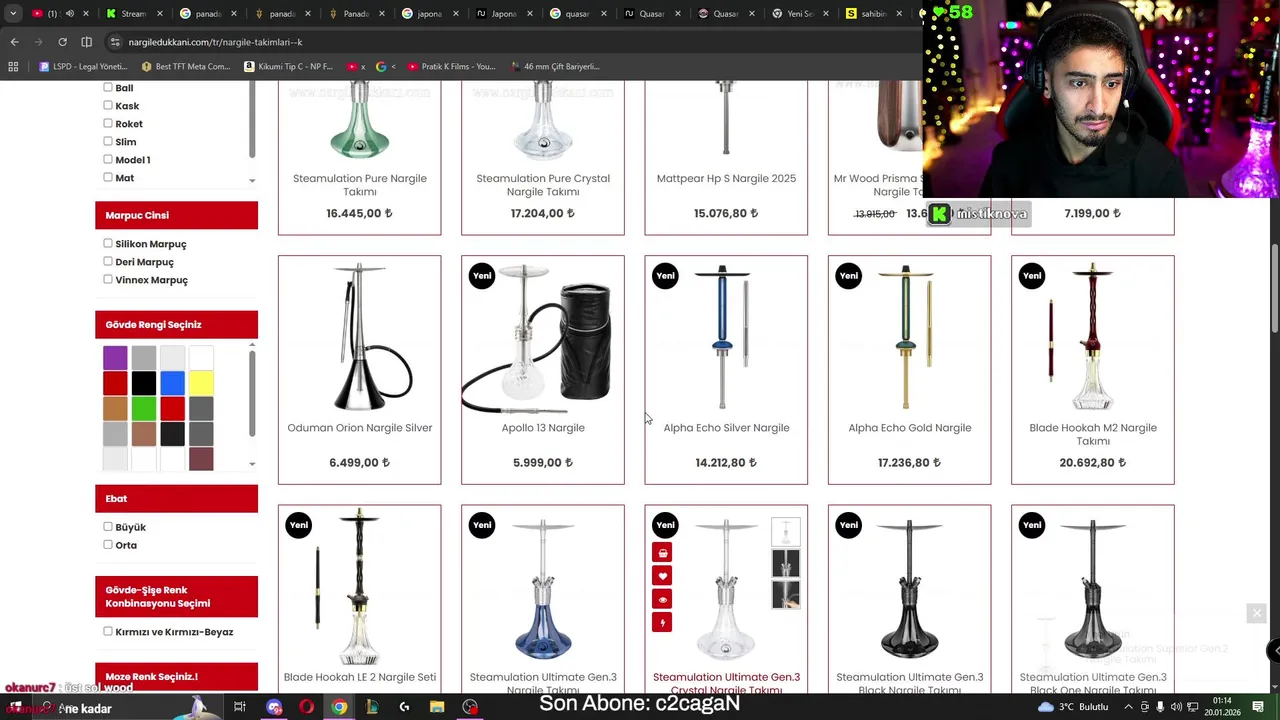Switch to Chrome in the Windows taskbar

[x=340, y=707]
